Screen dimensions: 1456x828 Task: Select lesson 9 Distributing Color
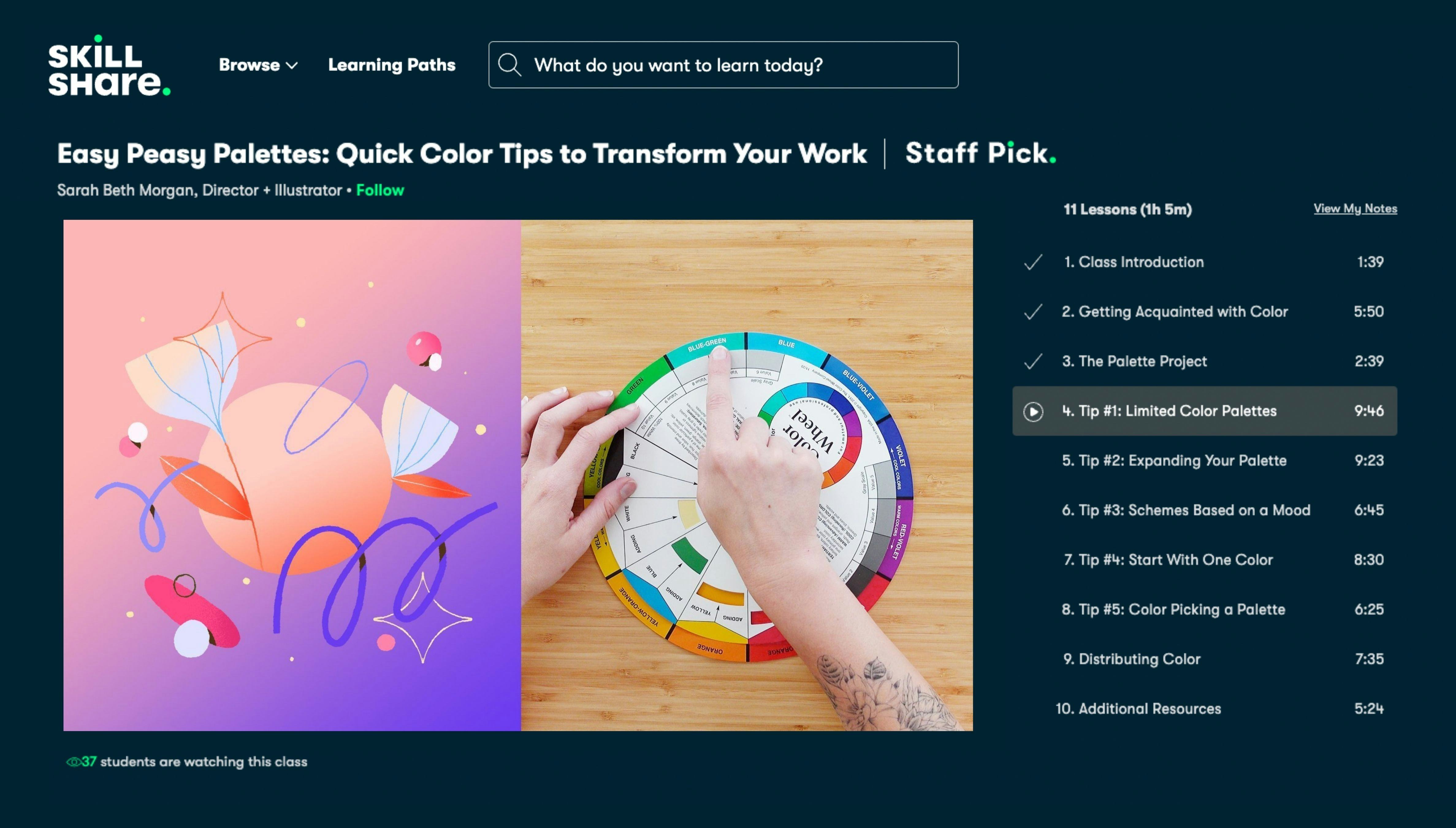click(1205, 659)
